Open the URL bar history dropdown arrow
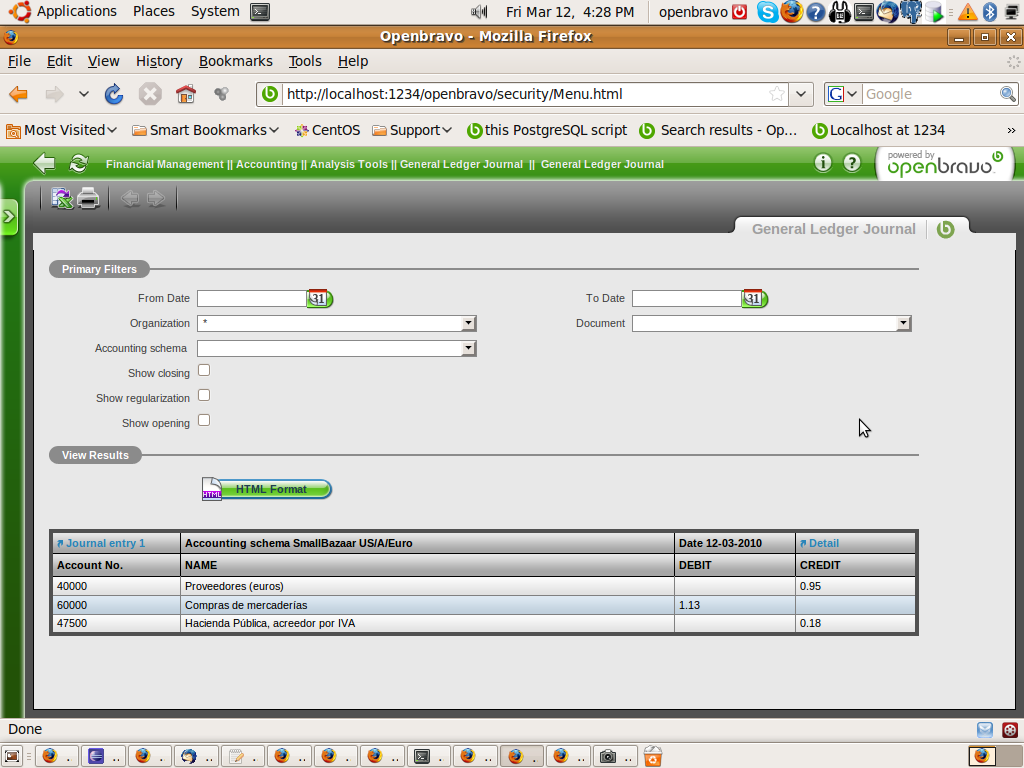1024x768 pixels. click(x=801, y=94)
